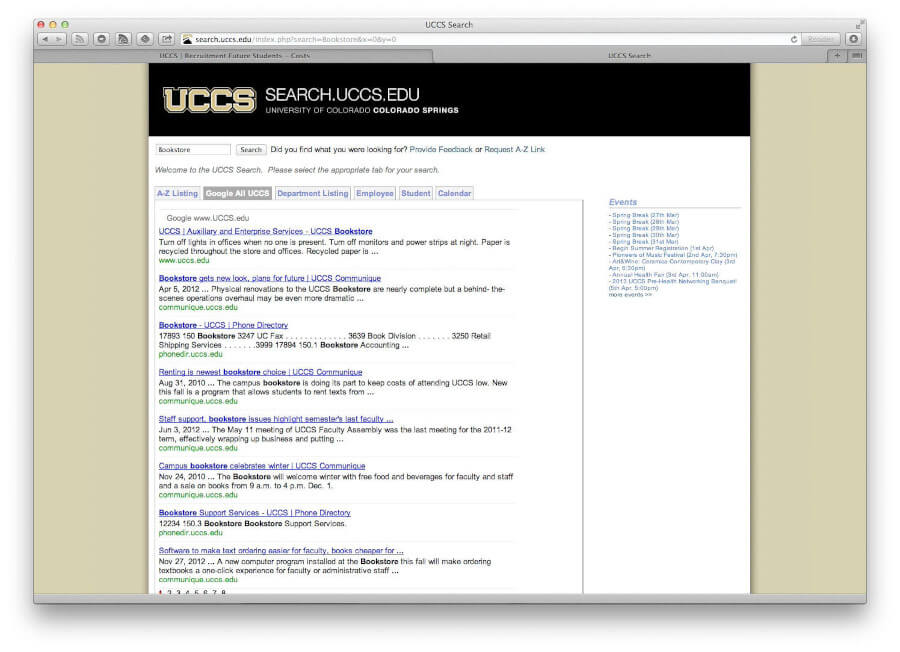Open Spring Break (31st Mar) event

click(x=644, y=242)
